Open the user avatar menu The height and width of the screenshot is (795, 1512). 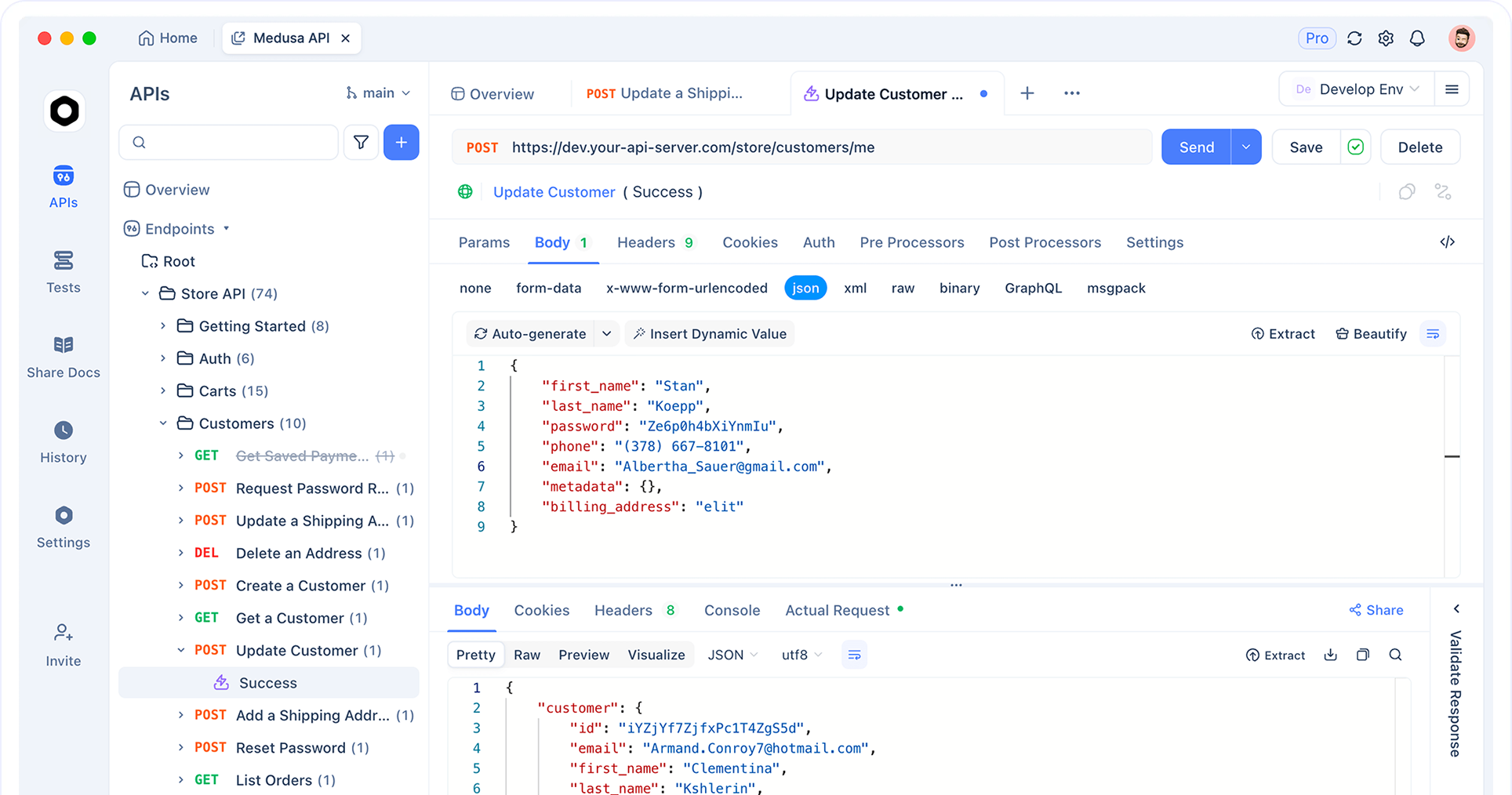click(1461, 38)
